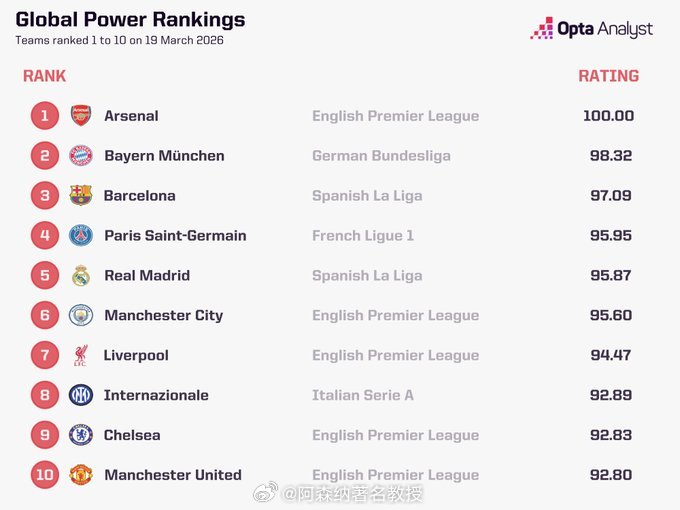Viewport: 680px width, 510px height.
Task: Click the Manchester City crest
Action: point(81,316)
